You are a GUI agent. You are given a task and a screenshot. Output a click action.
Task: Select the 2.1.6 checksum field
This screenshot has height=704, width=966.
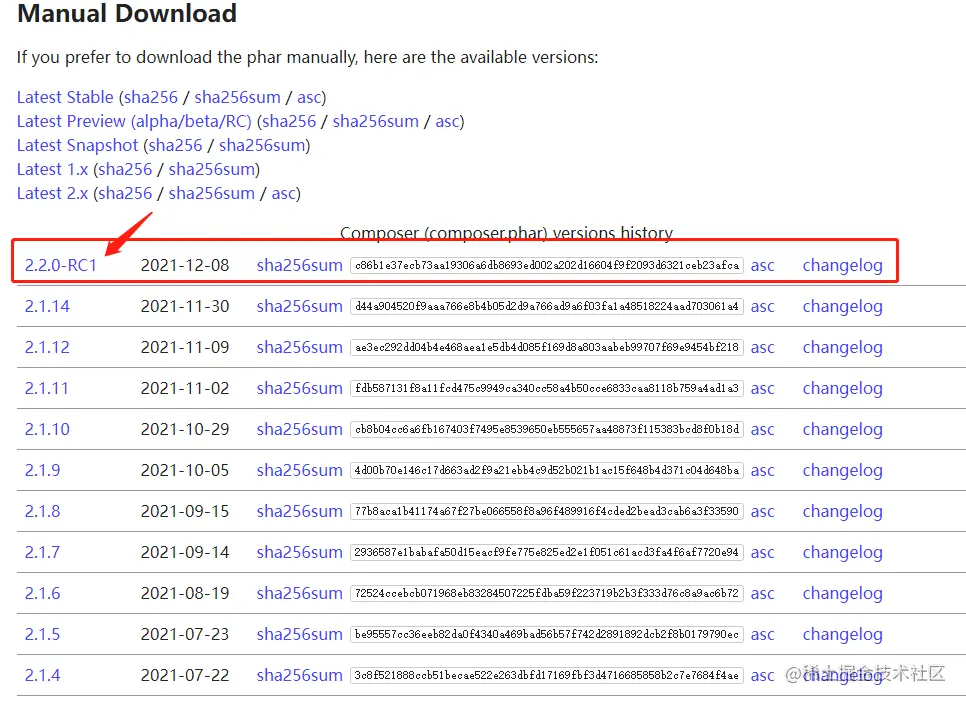[x=546, y=594]
